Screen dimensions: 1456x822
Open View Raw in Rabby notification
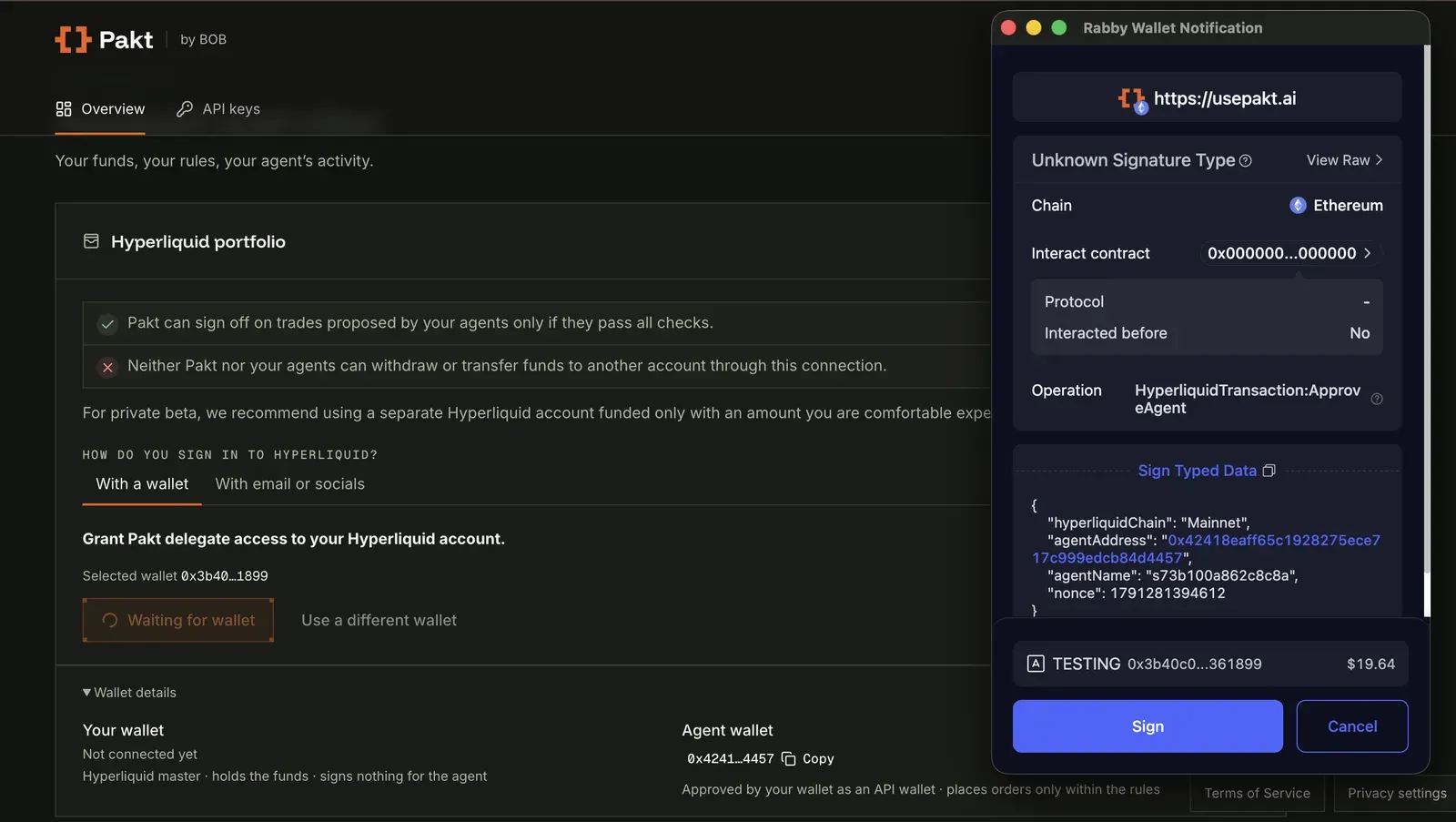(x=1345, y=160)
